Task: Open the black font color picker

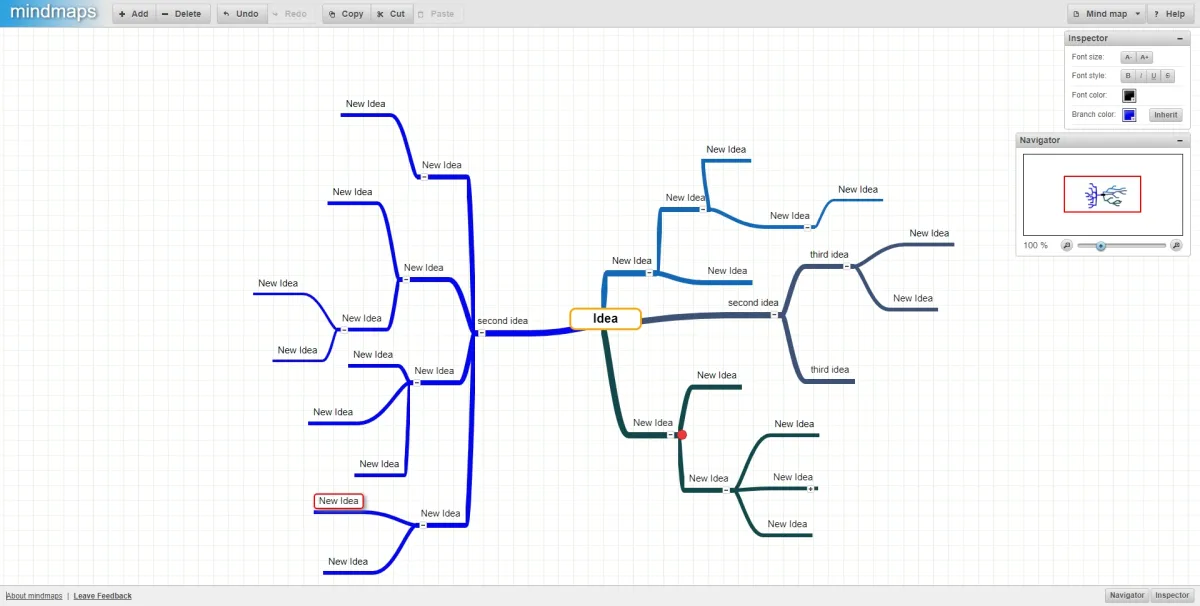Action: 1129,96
